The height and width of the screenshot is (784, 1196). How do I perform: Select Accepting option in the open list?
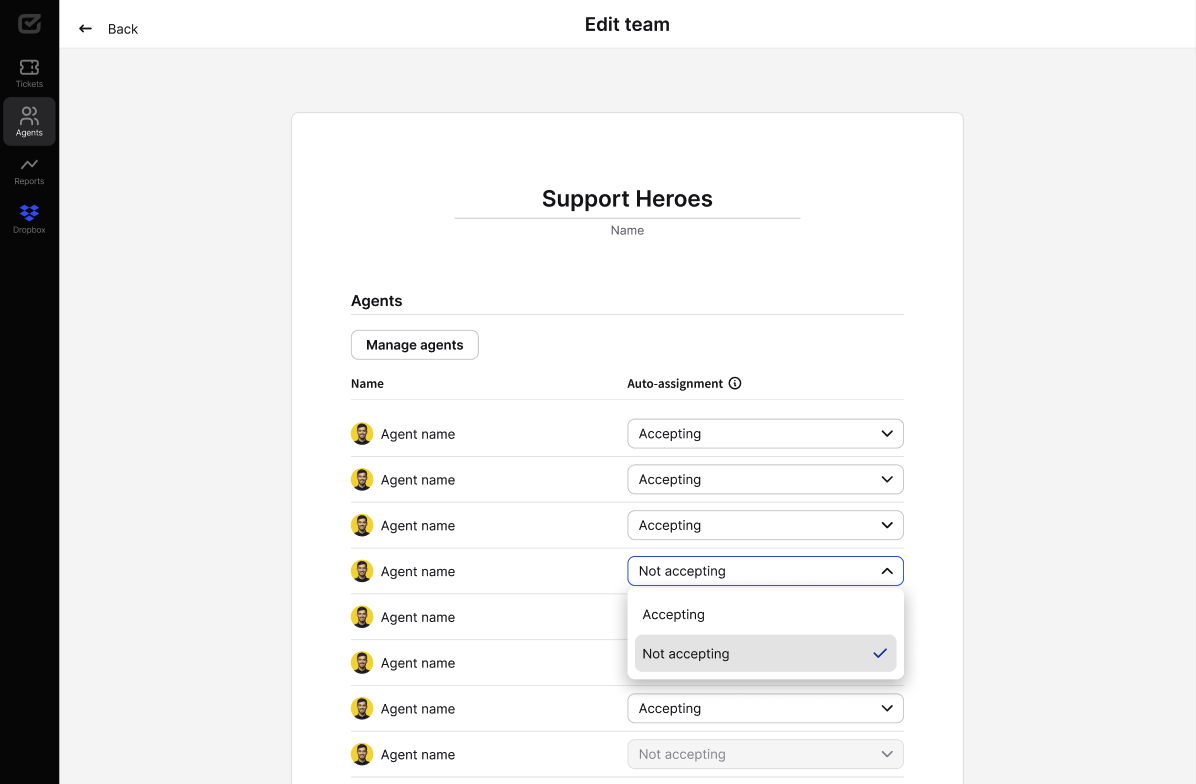(765, 615)
